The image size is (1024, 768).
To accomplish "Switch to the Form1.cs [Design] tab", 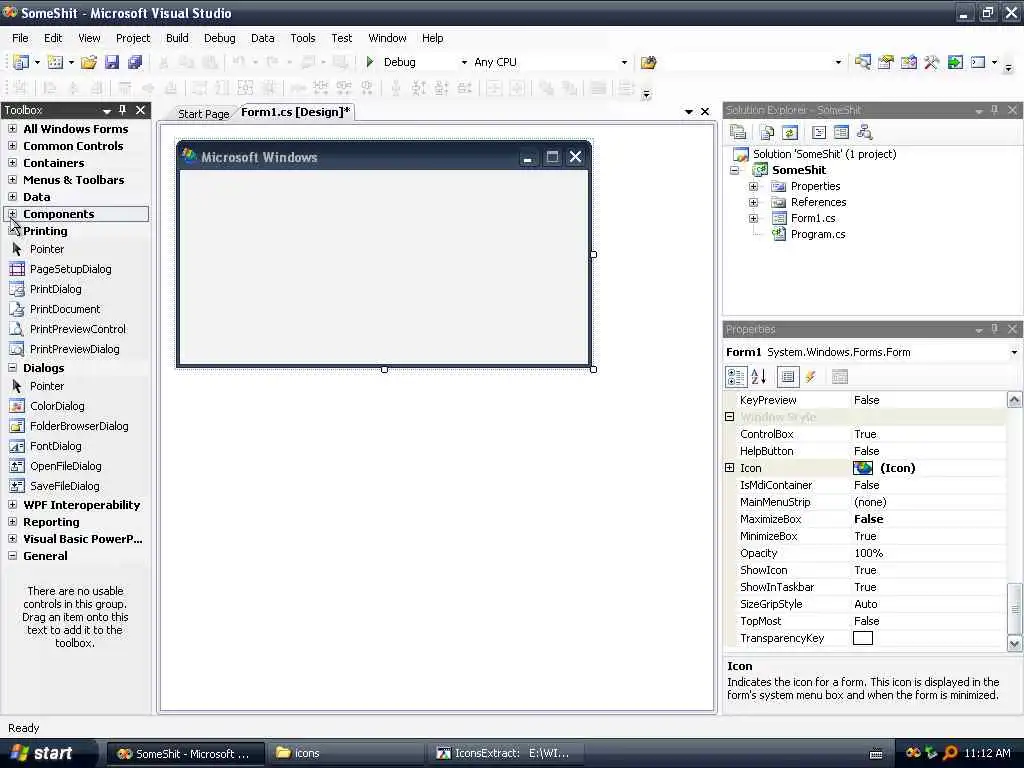I will [x=295, y=112].
